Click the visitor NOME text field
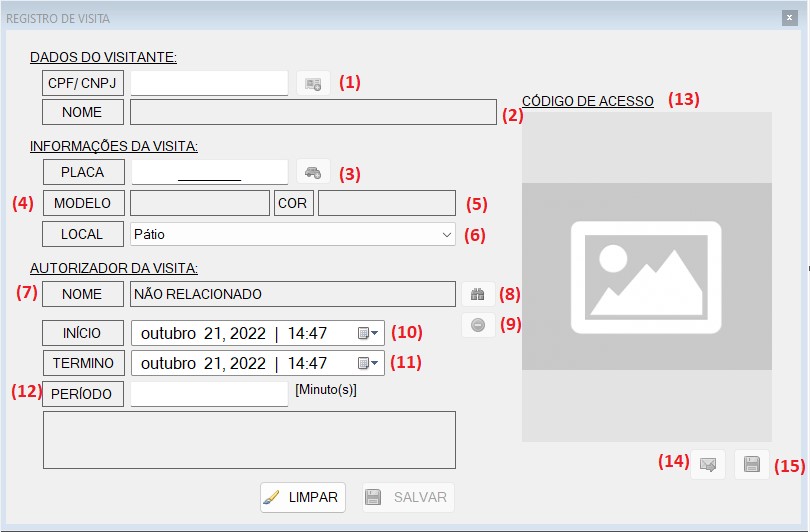The width and height of the screenshot is (810, 532). [313, 112]
